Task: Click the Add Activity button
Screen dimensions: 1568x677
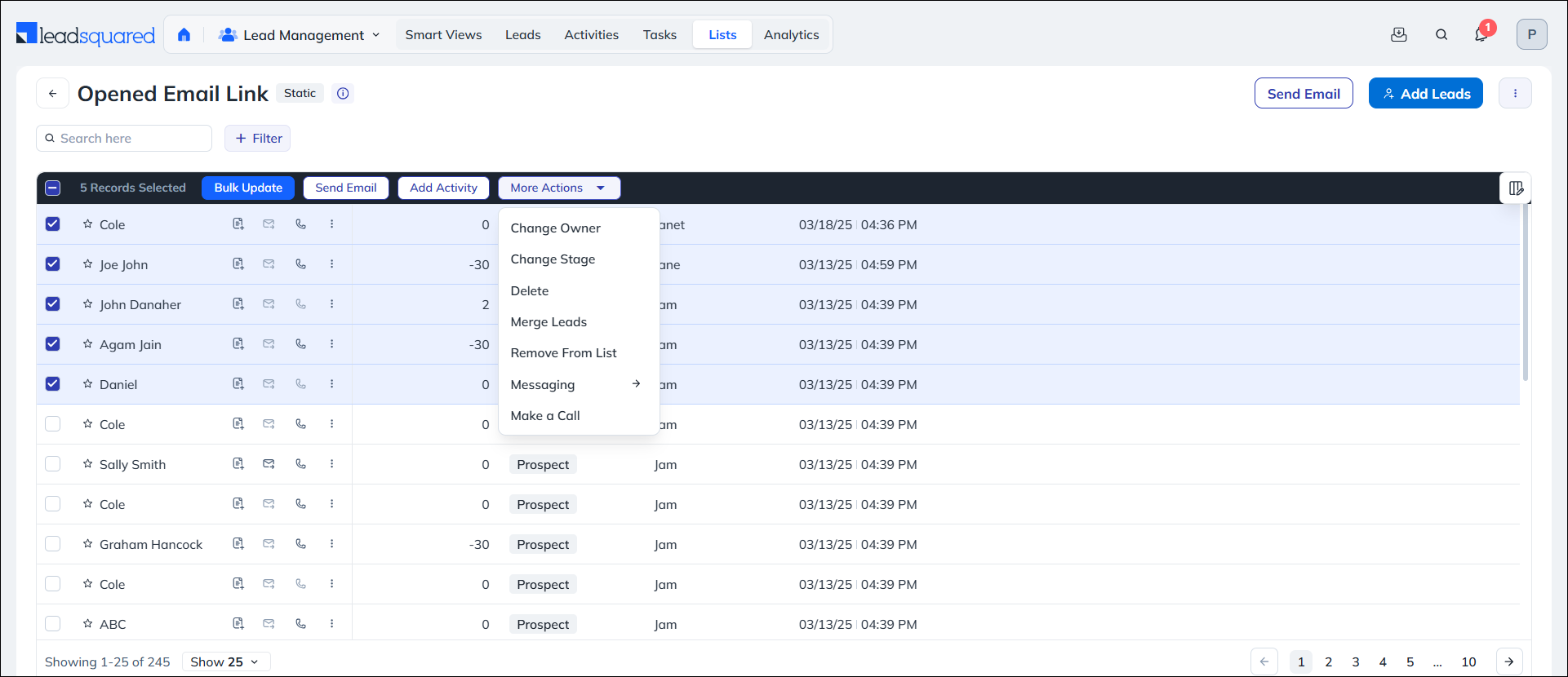Action: [x=443, y=188]
